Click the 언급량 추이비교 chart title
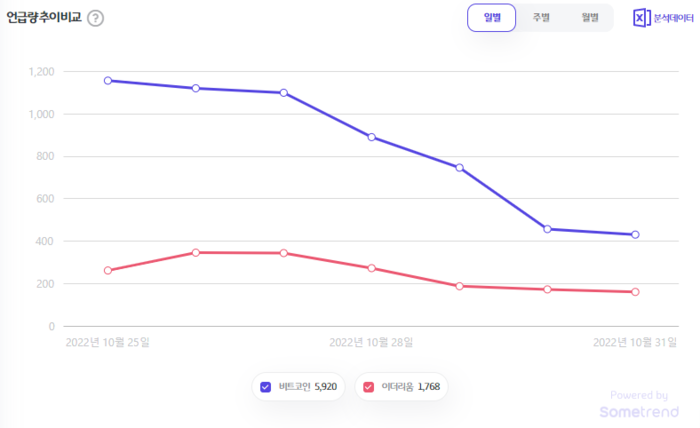This screenshot has width=700, height=428. pyautogui.click(x=43, y=18)
